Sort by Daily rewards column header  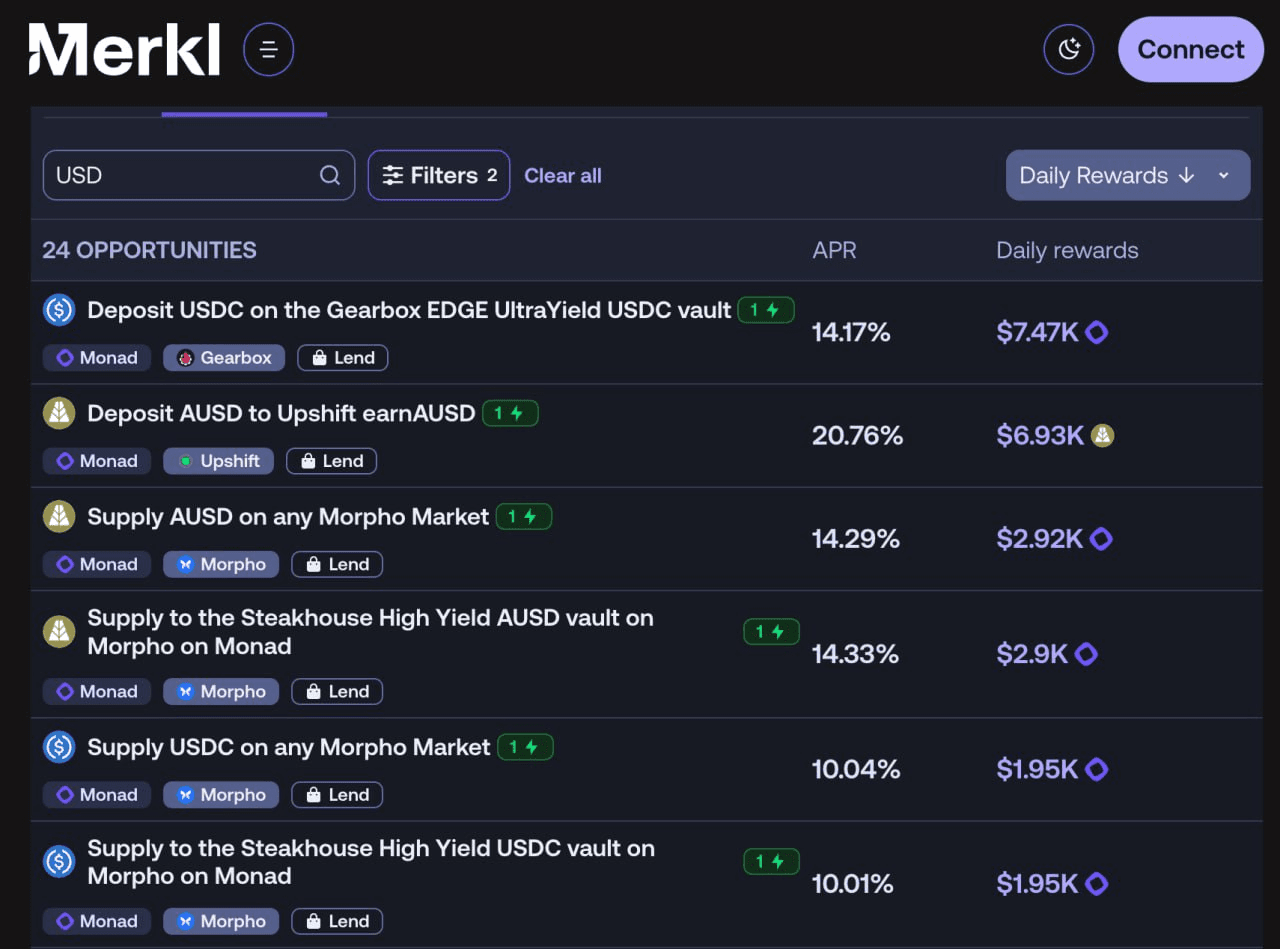1067,250
